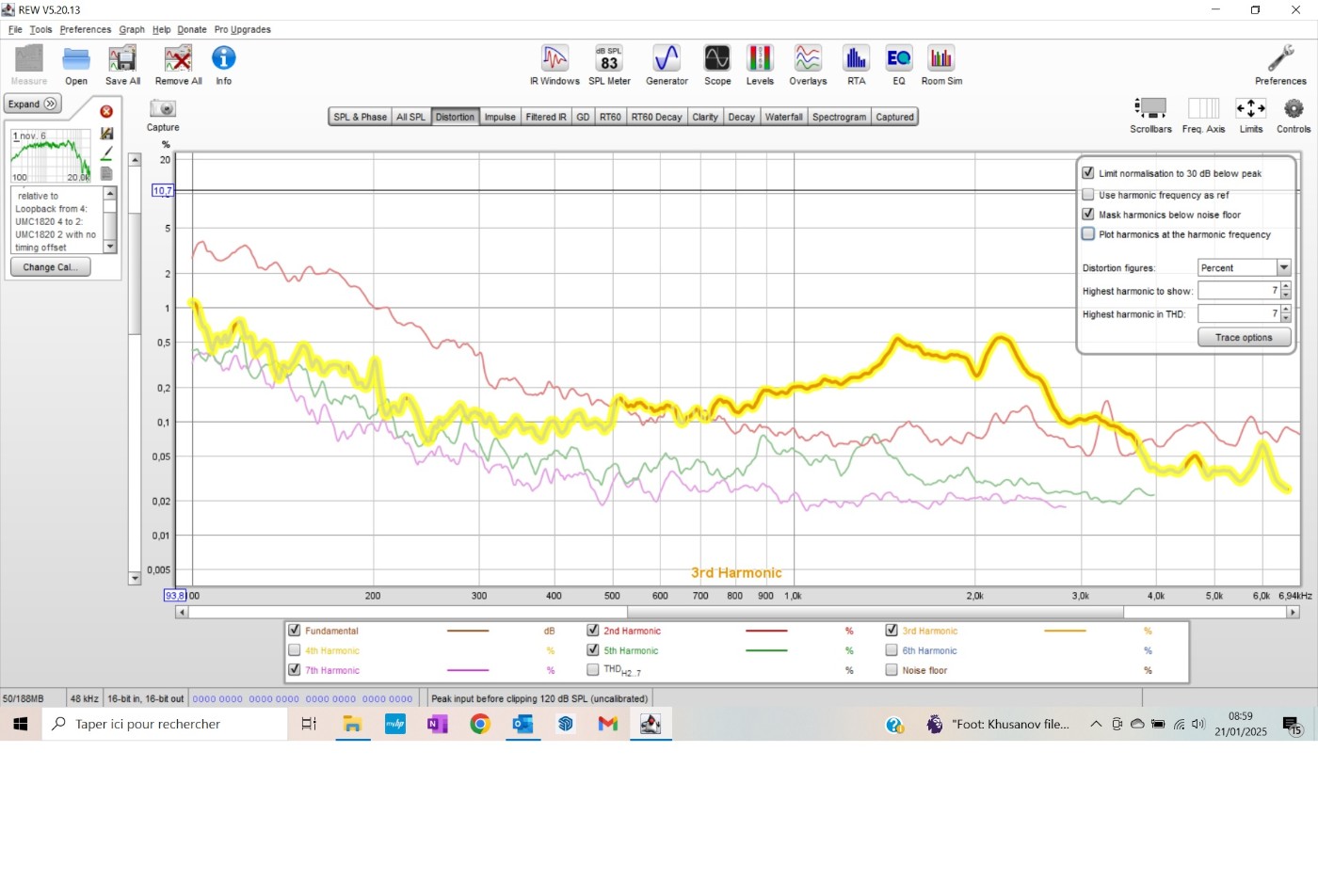Switch to the Waterfall tab

click(x=783, y=117)
